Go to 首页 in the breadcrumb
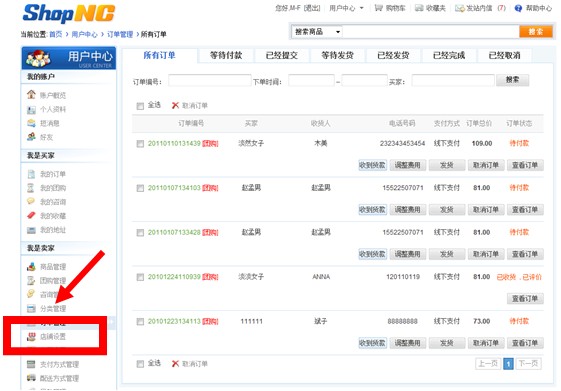This screenshot has height=391, width=561. 56,34
